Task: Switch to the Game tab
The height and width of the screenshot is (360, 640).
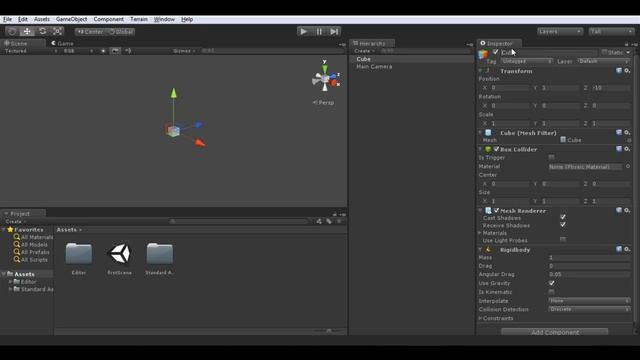Action: pyautogui.click(x=62, y=43)
